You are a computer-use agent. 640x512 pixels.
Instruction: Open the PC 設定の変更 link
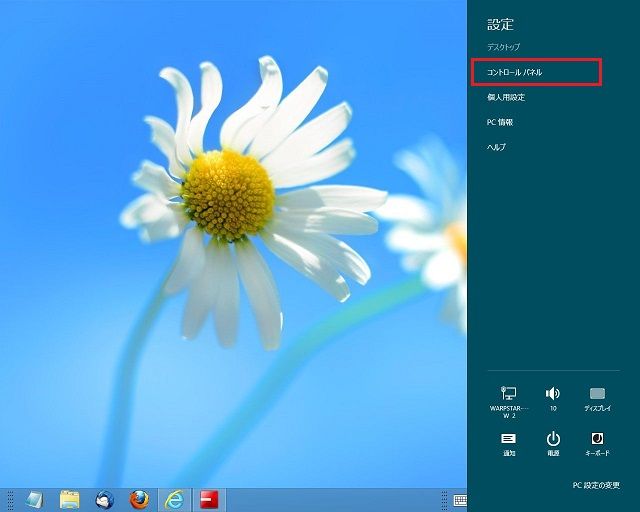[596, 485]
